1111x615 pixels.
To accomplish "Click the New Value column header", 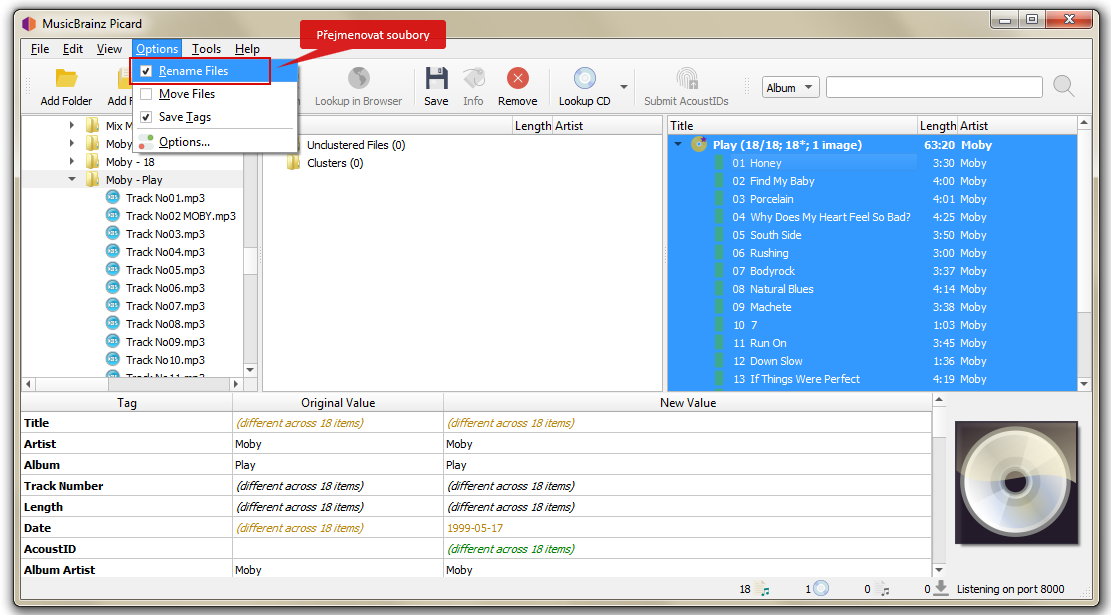I will pos(687,402).
